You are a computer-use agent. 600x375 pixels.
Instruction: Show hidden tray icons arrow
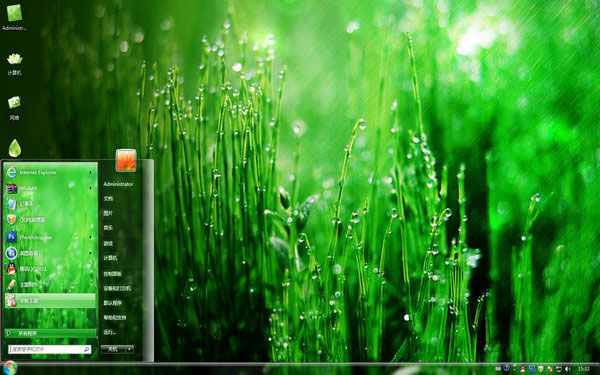(514, 368)
